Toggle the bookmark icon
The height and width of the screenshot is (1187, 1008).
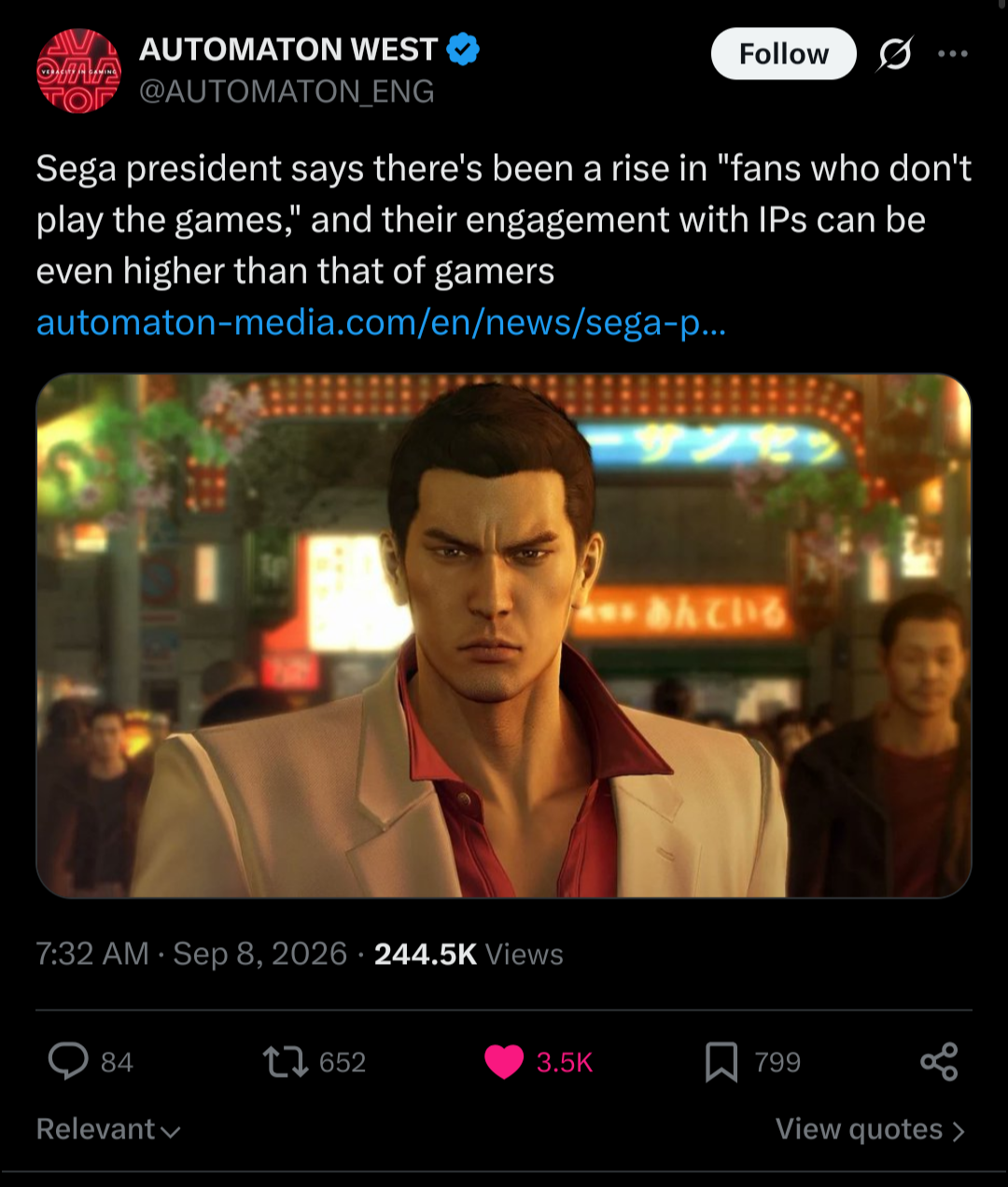[721, 1062]
